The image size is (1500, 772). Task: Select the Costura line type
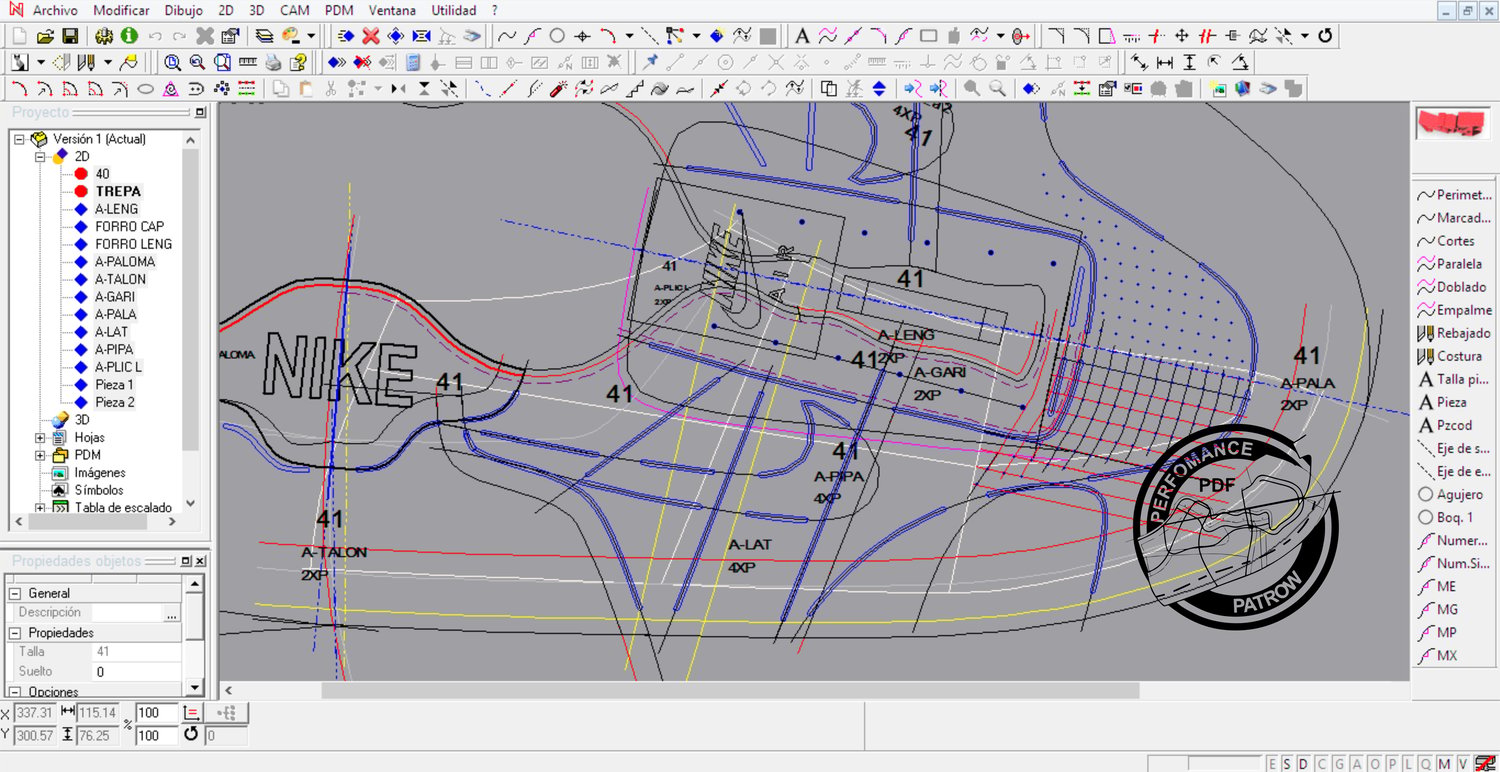(x=1455, y=356)
